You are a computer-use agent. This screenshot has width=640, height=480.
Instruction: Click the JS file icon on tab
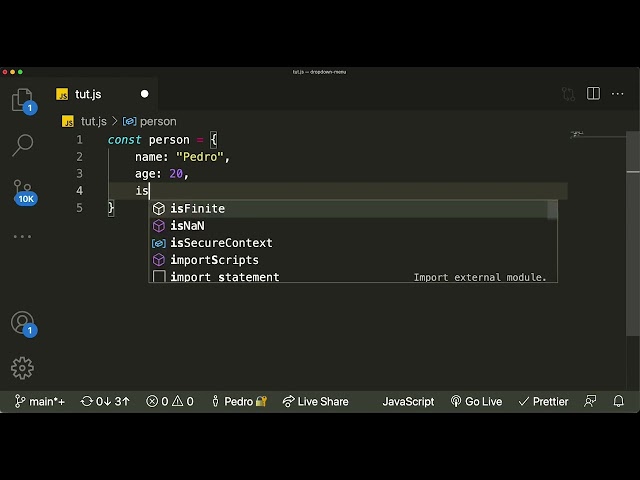(x=62, y=94)
